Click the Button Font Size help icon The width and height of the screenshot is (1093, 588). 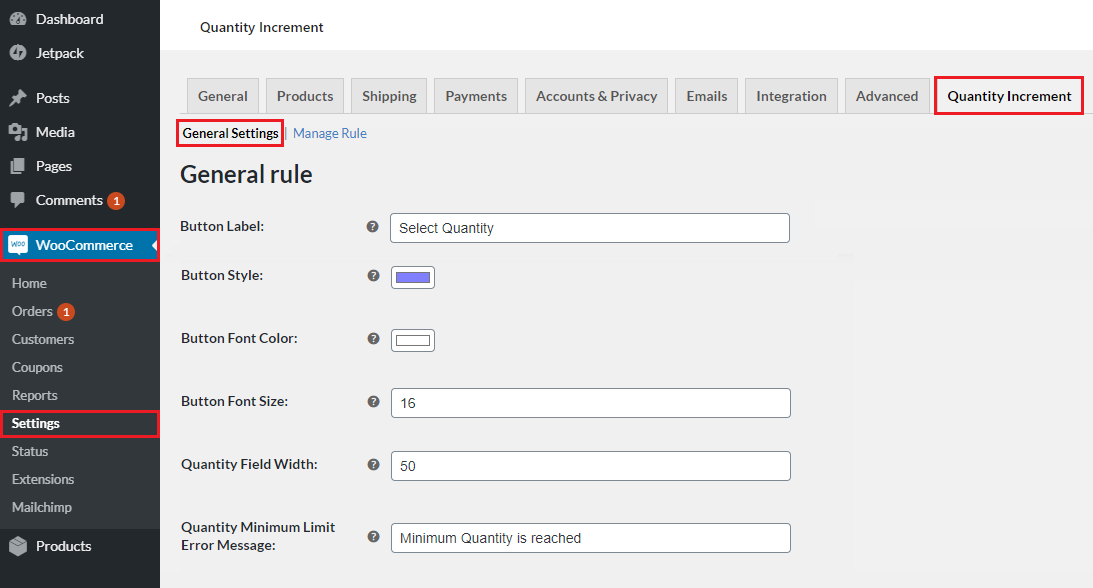(x=372, y=401)
